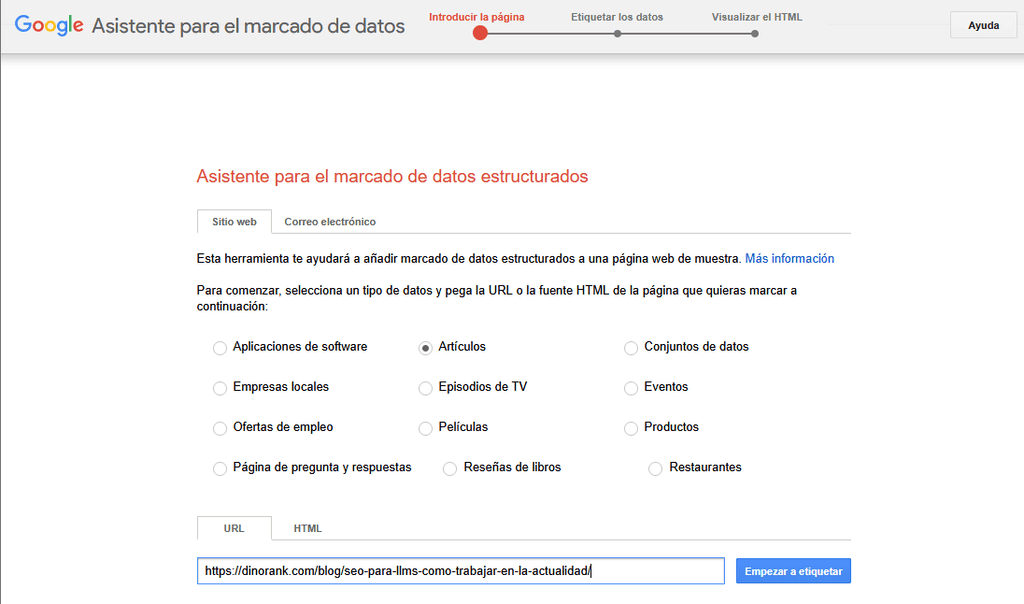Select 'Episodios de TV' data type

(x=426, y=388)
